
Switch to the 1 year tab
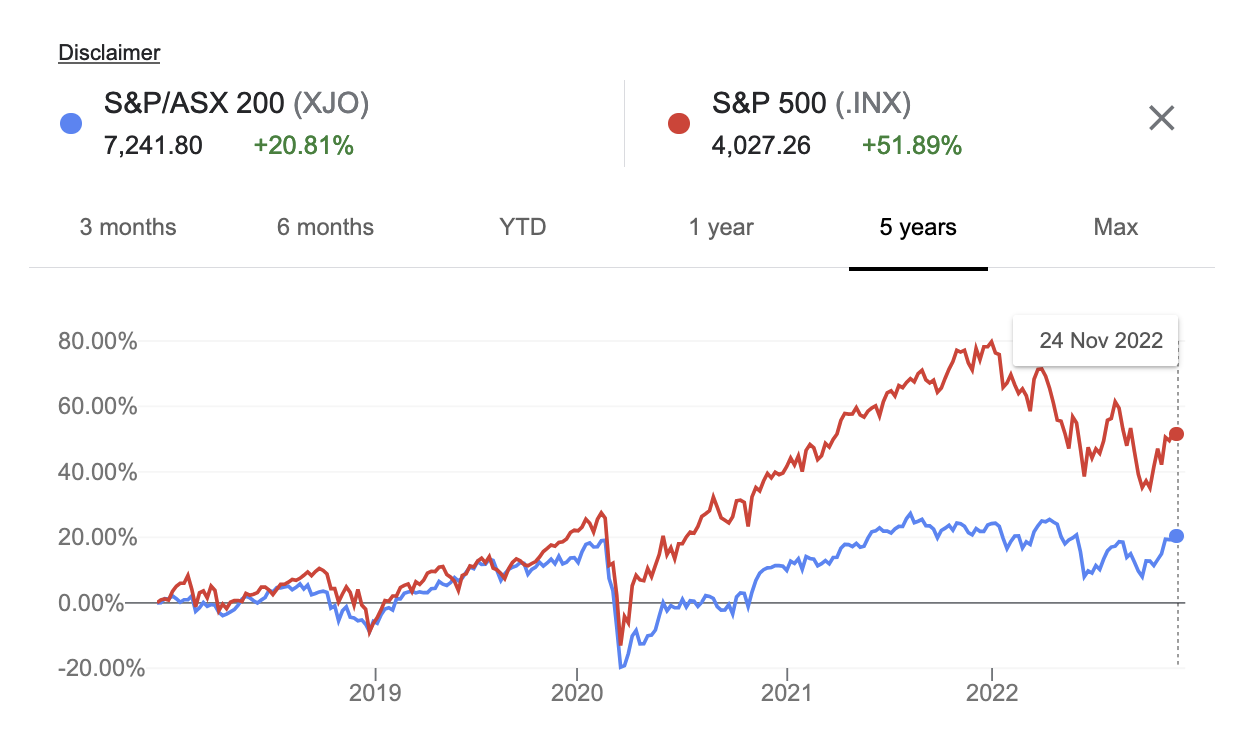(x=721, y=227)
